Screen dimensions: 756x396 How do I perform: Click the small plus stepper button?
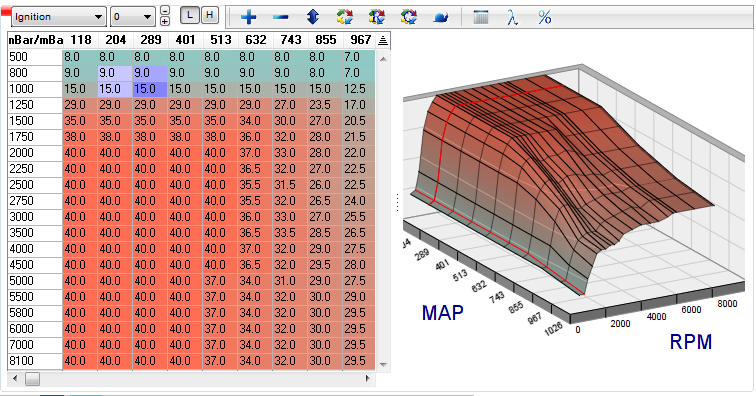coord(164,21)
